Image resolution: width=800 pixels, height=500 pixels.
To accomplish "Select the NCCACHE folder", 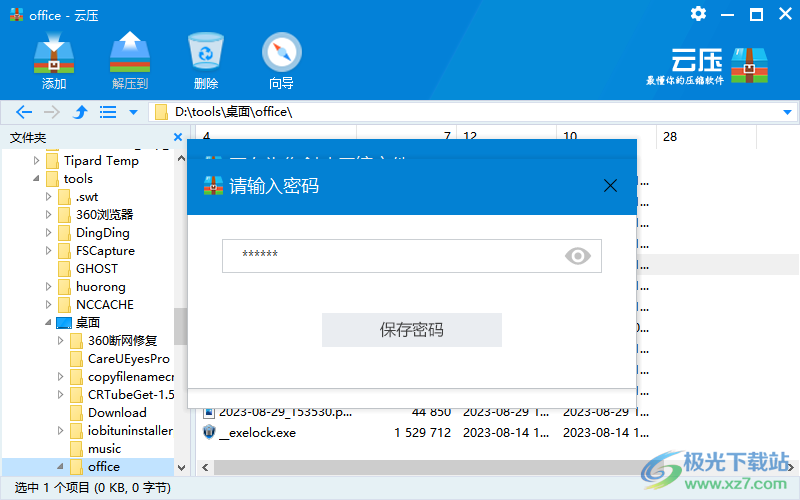I will (105, 305).
